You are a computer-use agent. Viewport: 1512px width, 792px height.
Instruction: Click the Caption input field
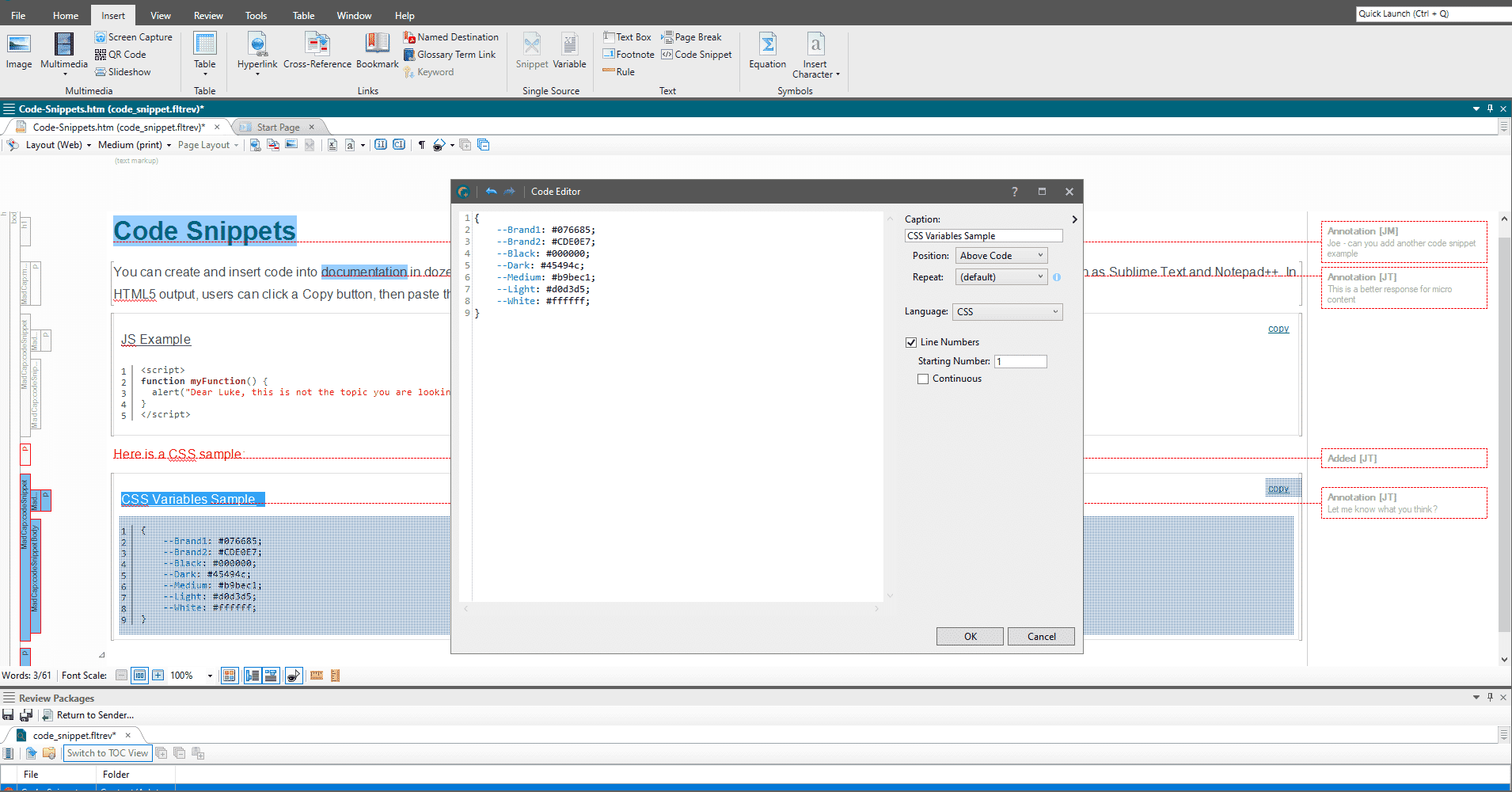coord(983,236)
